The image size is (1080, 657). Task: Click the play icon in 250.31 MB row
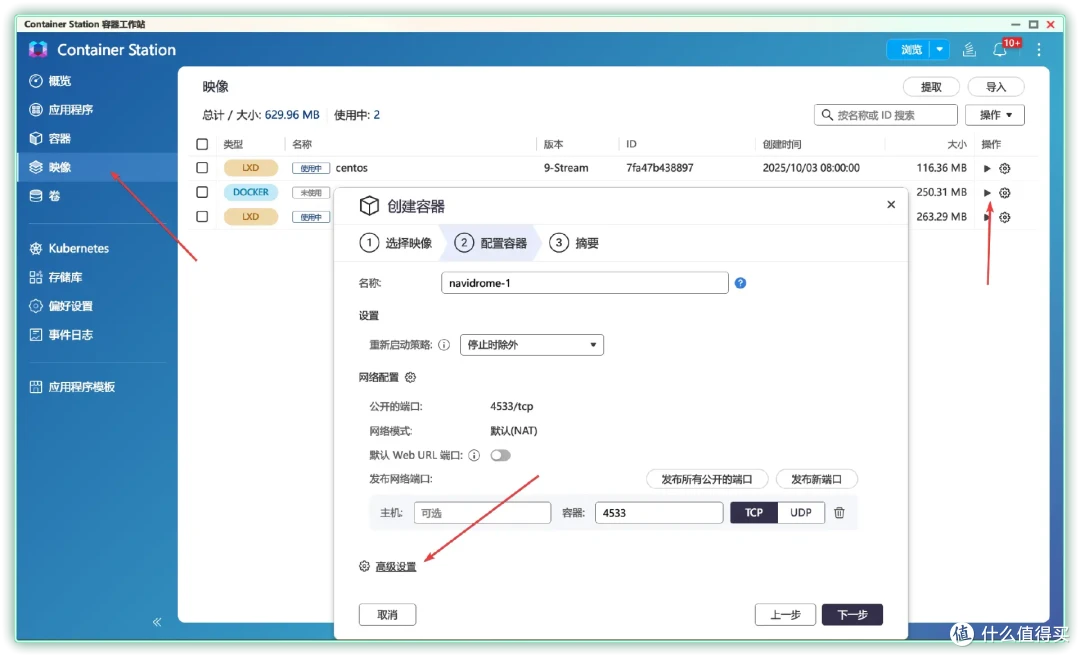pos(987,193)
